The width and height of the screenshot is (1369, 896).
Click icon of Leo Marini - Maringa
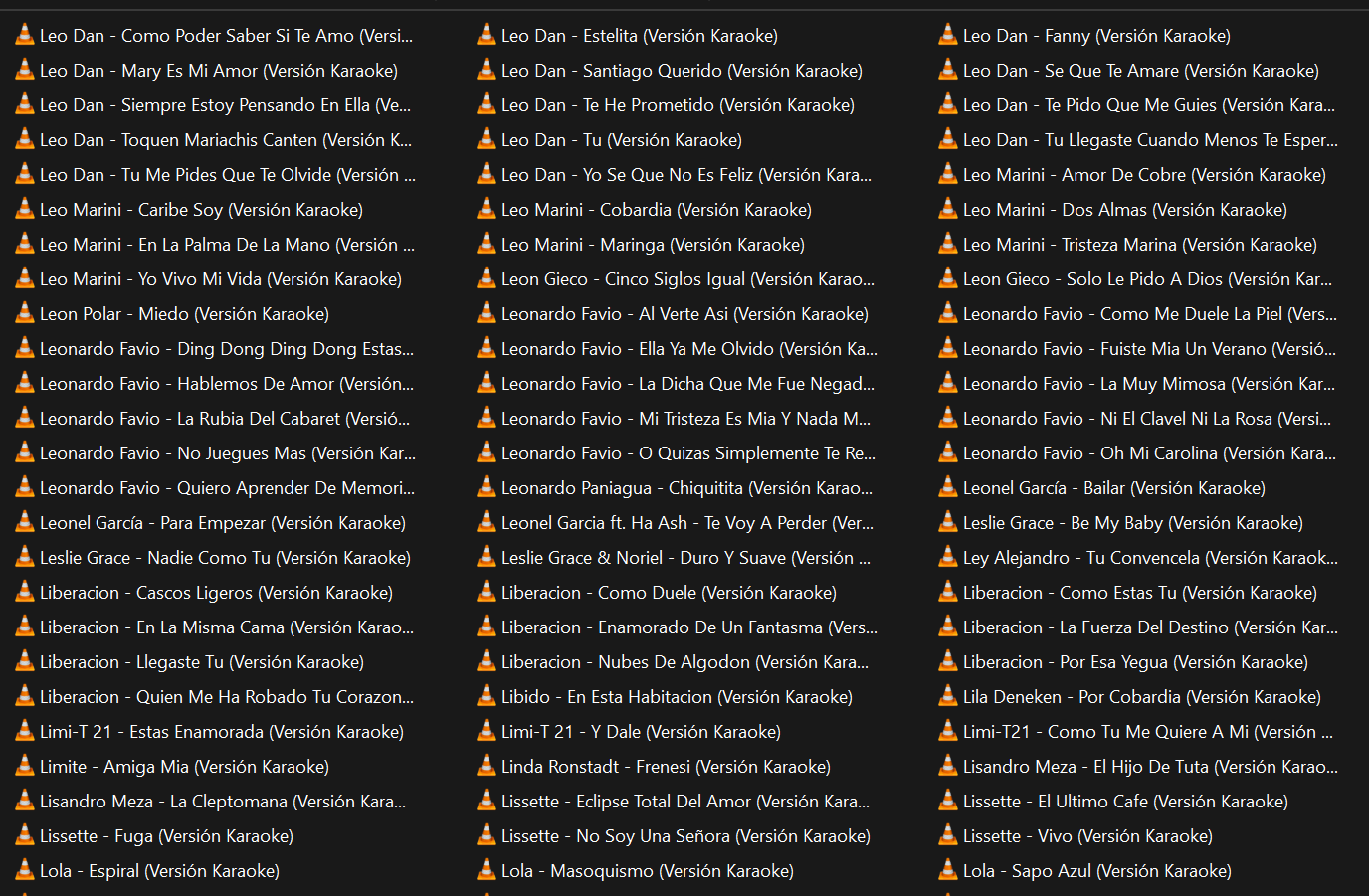tap(487, 244)
